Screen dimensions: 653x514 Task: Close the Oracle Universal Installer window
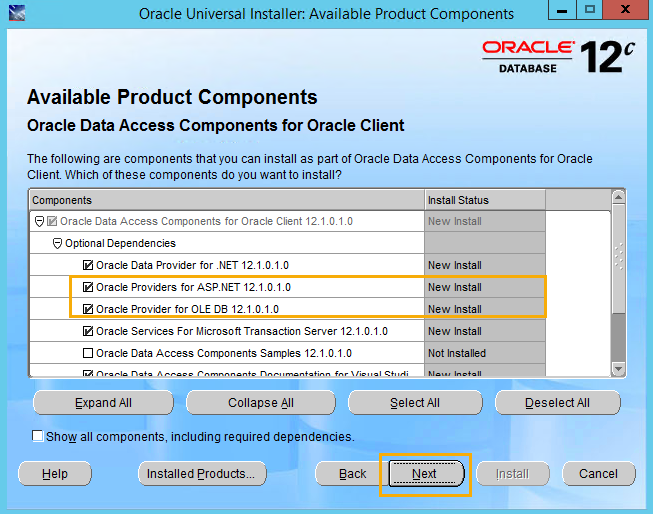(626, 10)
